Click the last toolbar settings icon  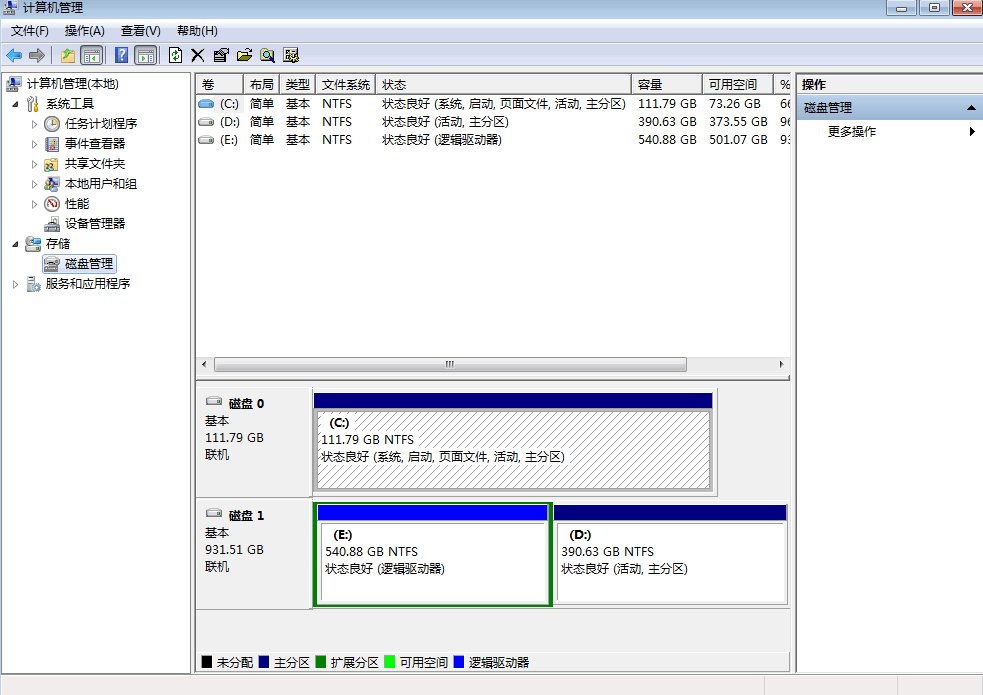pos(291,56)
